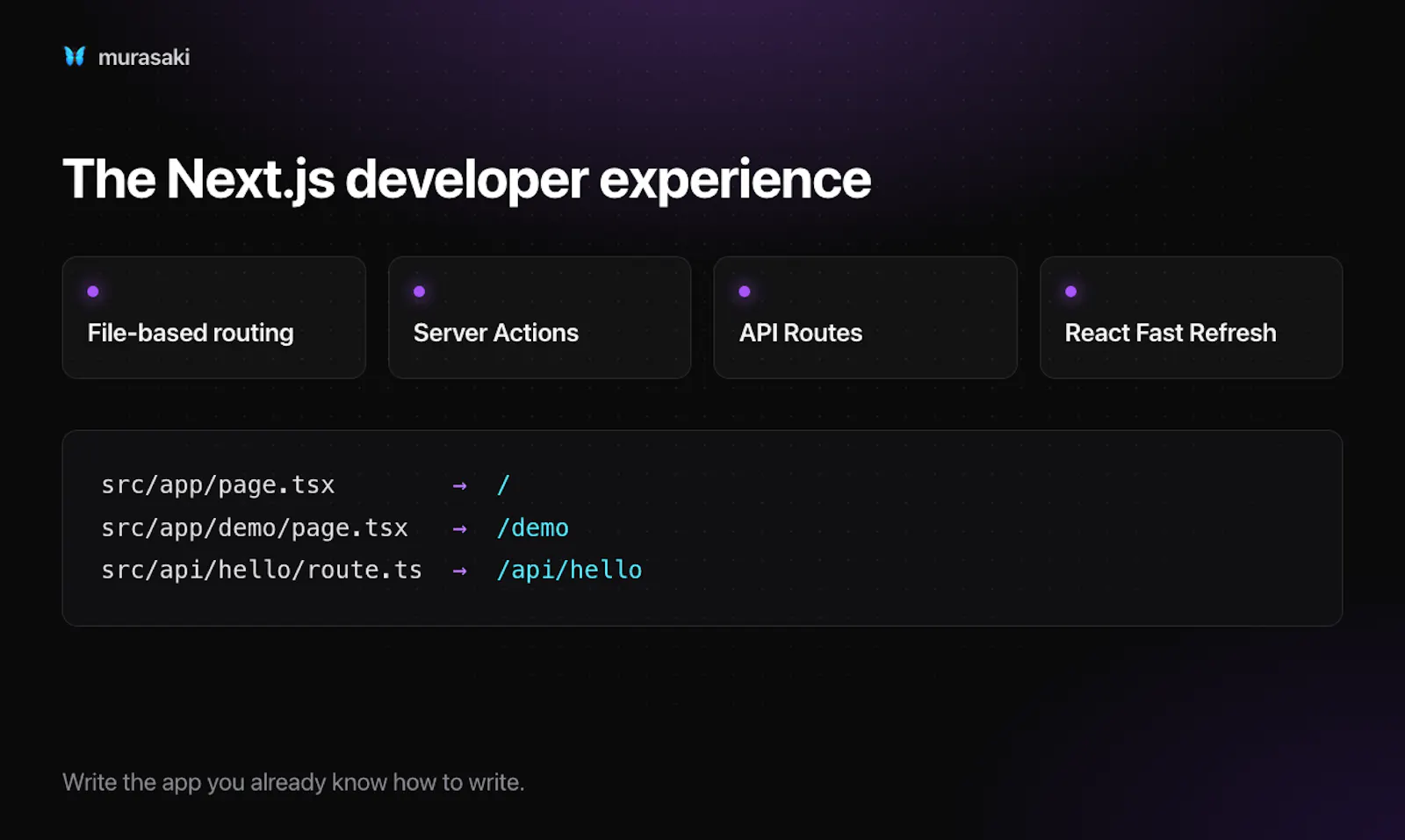Open the / root route link
The width and height of the screenshot is (1405, 840).
(503, 485)
